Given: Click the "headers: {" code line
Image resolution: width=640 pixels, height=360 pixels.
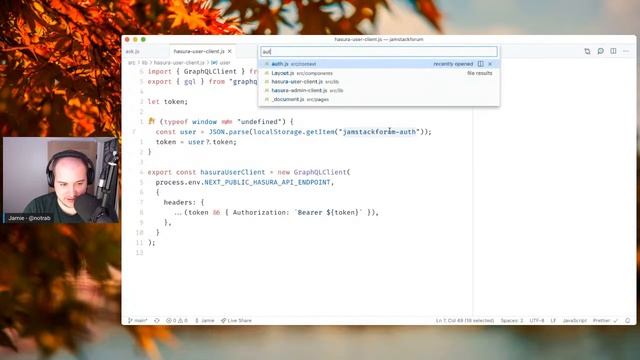Looking at the screenshot, I should (184, 202).
